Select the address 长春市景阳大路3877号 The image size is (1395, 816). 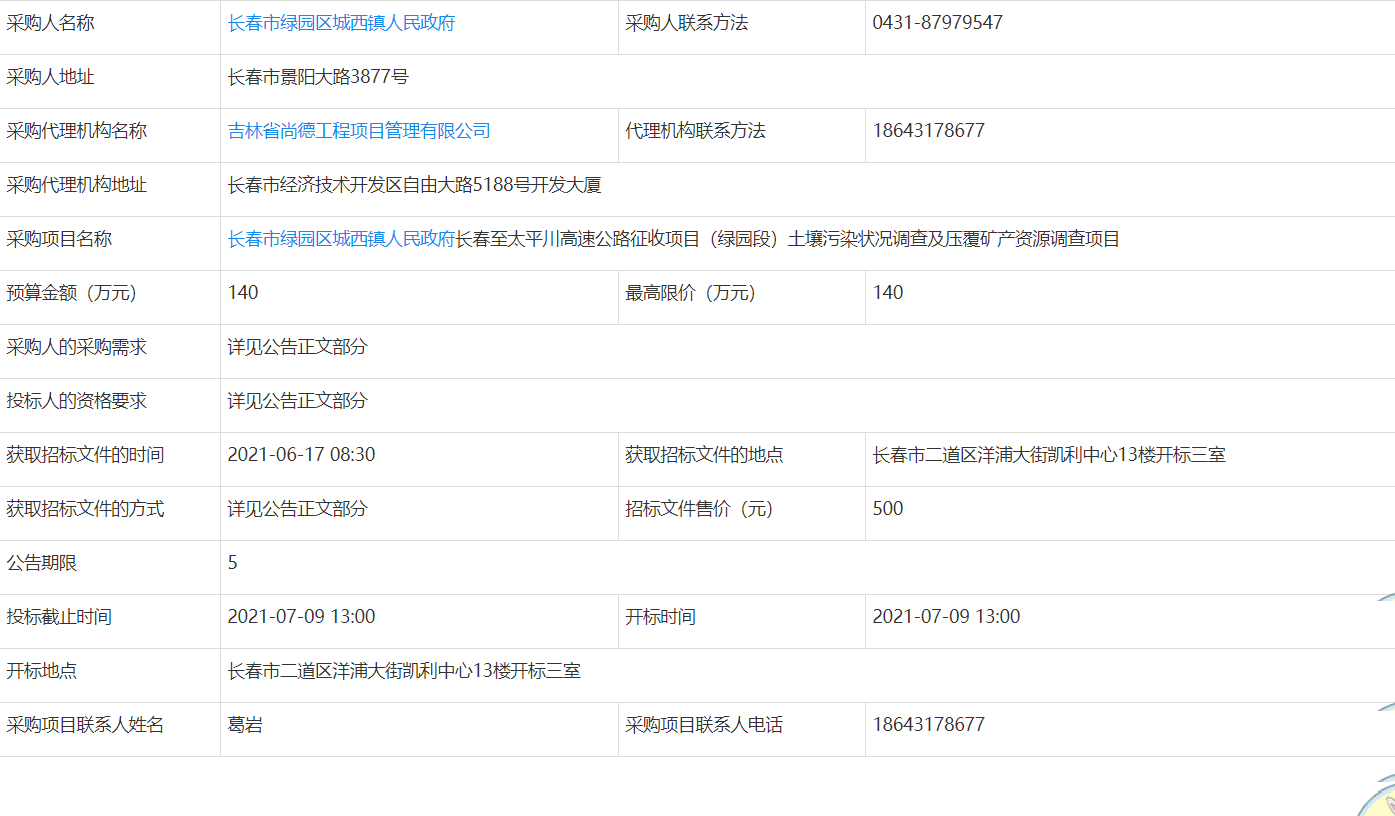pos(318,77)
